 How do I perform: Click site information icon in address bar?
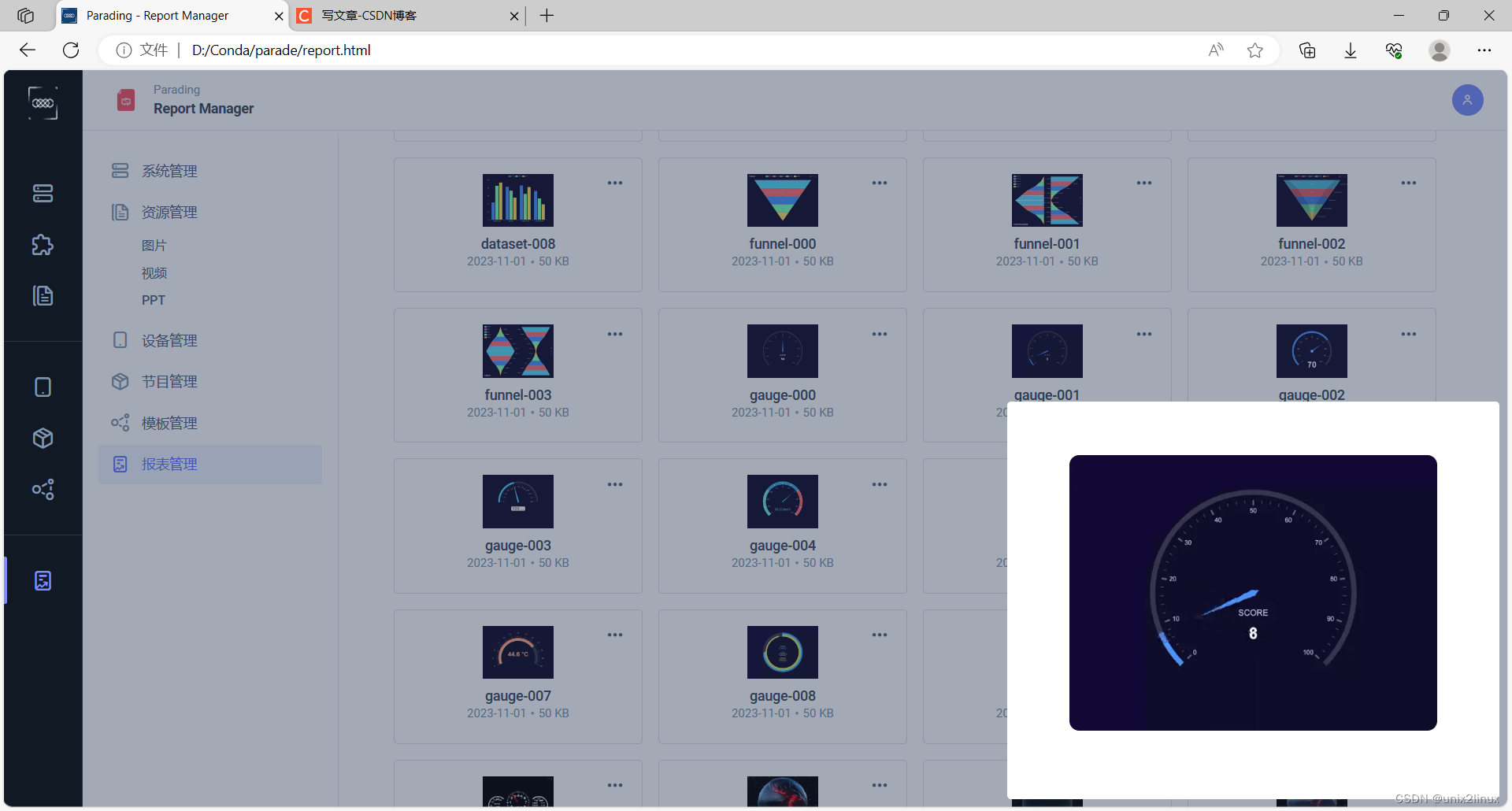coord(124,50)
